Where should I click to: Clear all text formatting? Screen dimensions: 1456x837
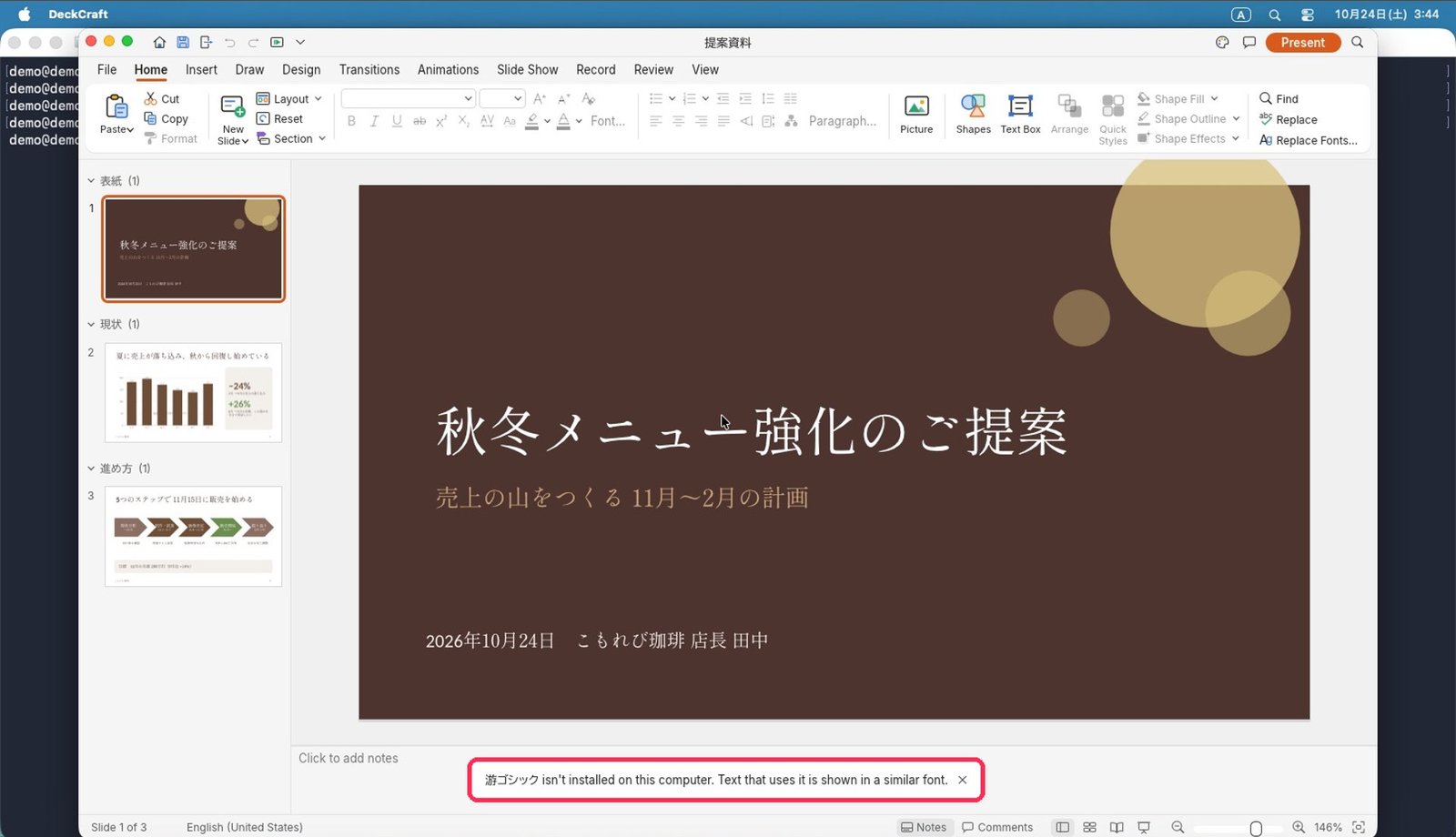(x=588, y=98)
